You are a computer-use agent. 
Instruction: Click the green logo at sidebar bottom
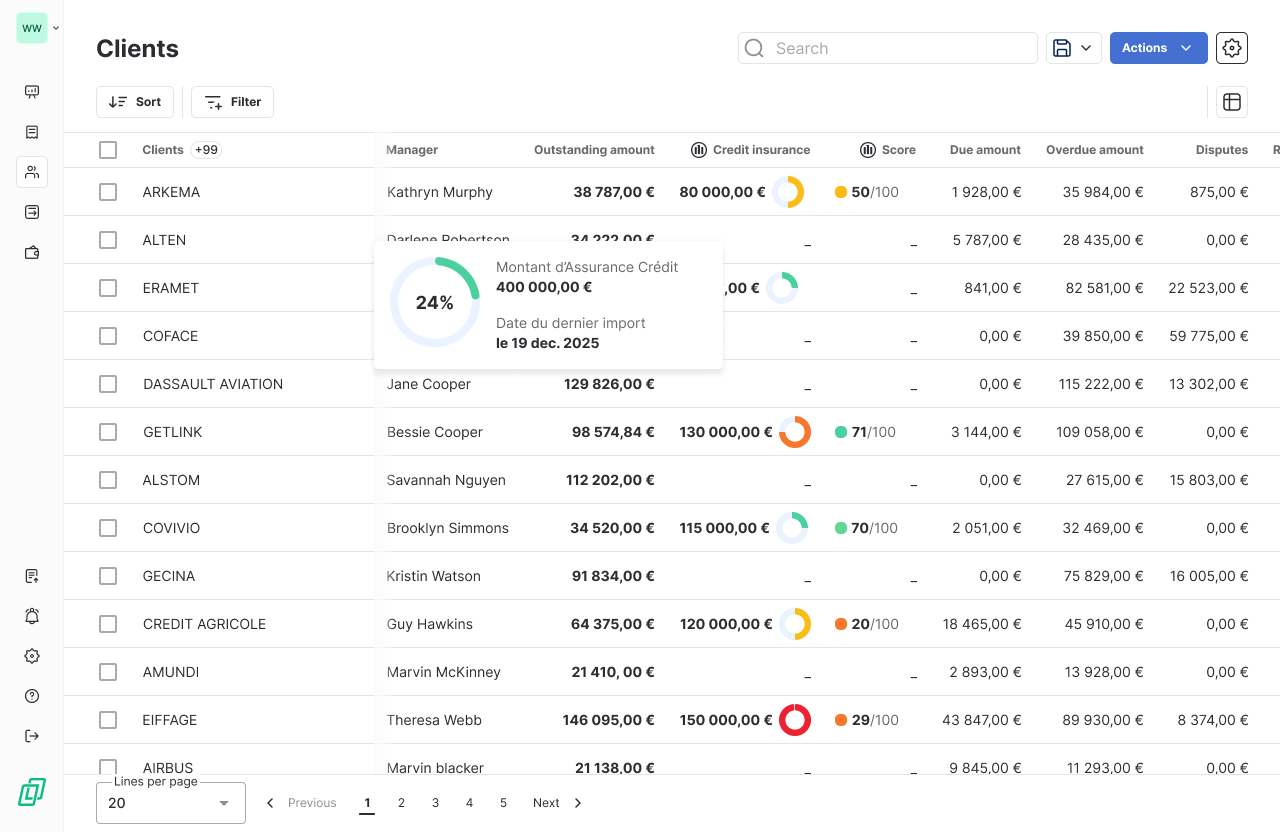point(32,792)
